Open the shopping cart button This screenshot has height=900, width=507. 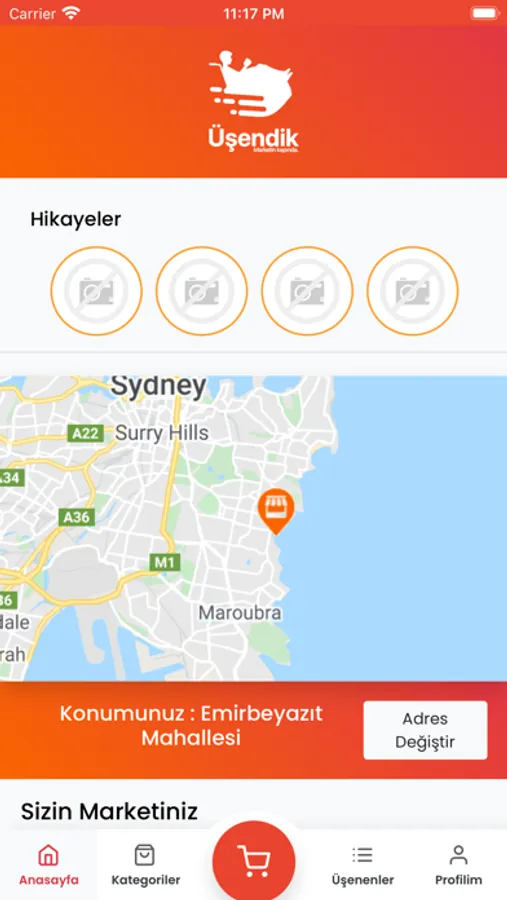pos(254,862)
